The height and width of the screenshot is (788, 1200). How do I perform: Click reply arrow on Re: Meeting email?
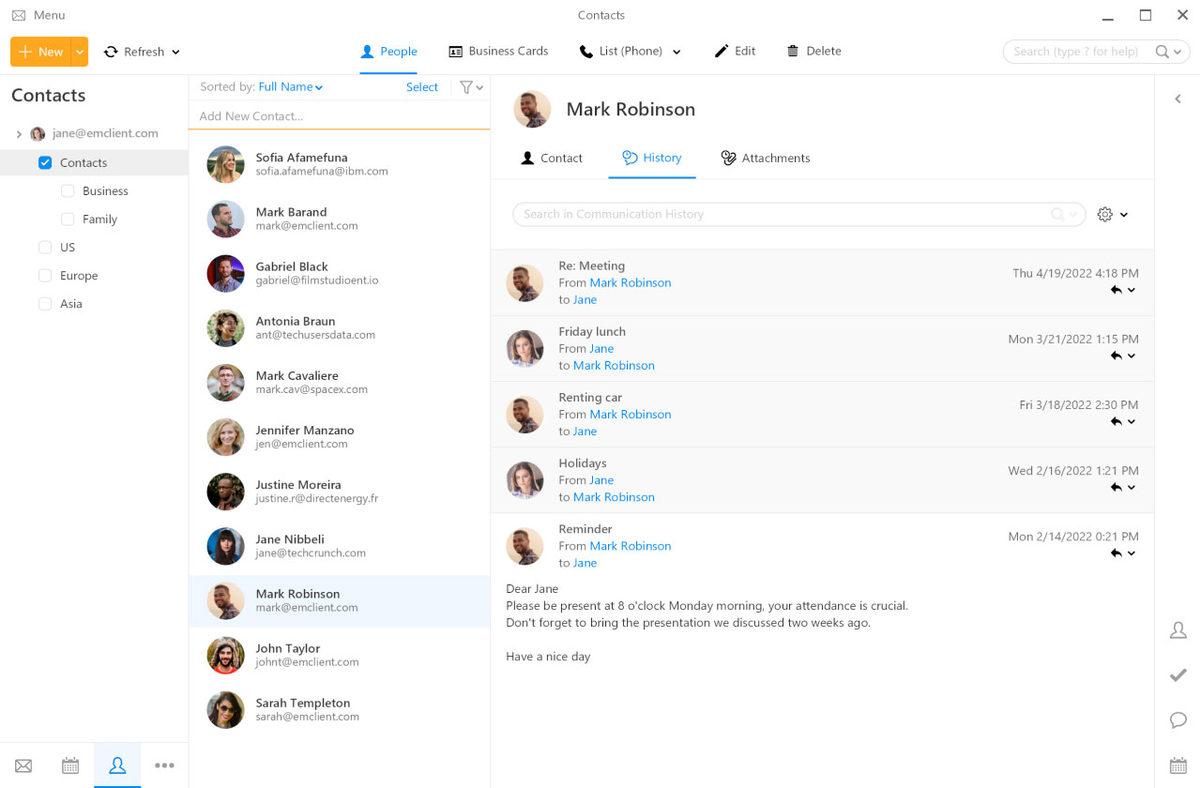coord(1116,290)
